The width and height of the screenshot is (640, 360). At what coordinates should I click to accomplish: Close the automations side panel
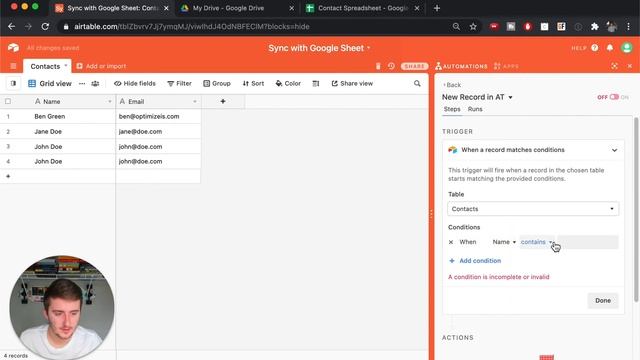click(x=630, y=66)
